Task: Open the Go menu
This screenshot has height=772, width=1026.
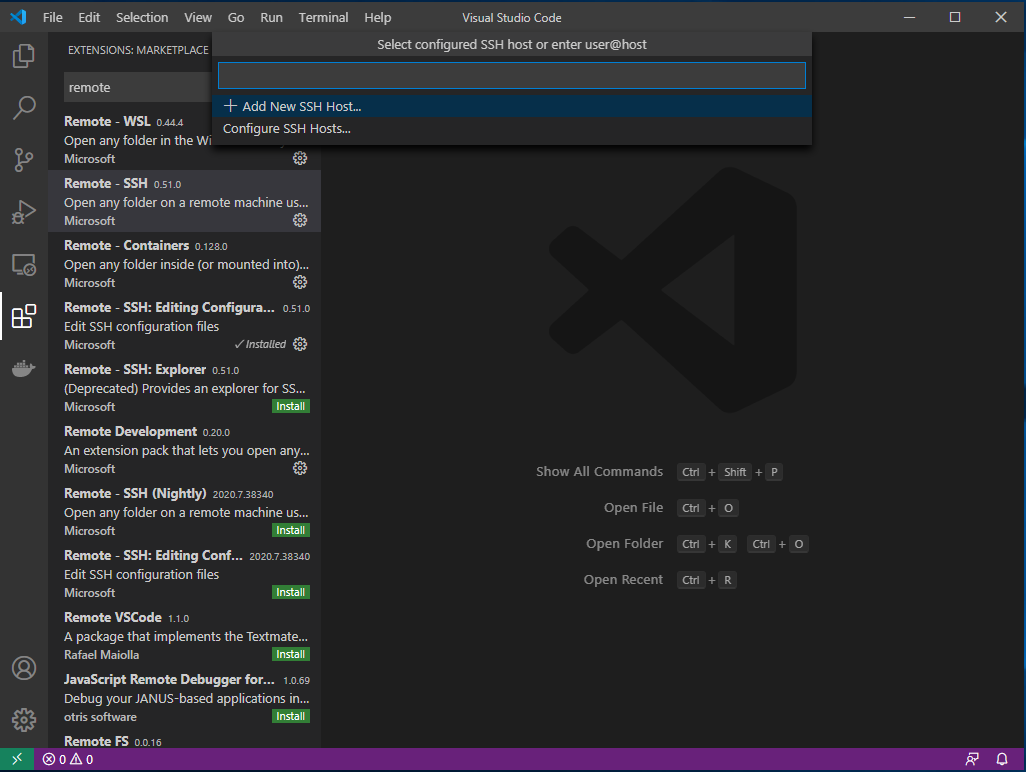Action: pyautogui.click(x=236, y=18)
